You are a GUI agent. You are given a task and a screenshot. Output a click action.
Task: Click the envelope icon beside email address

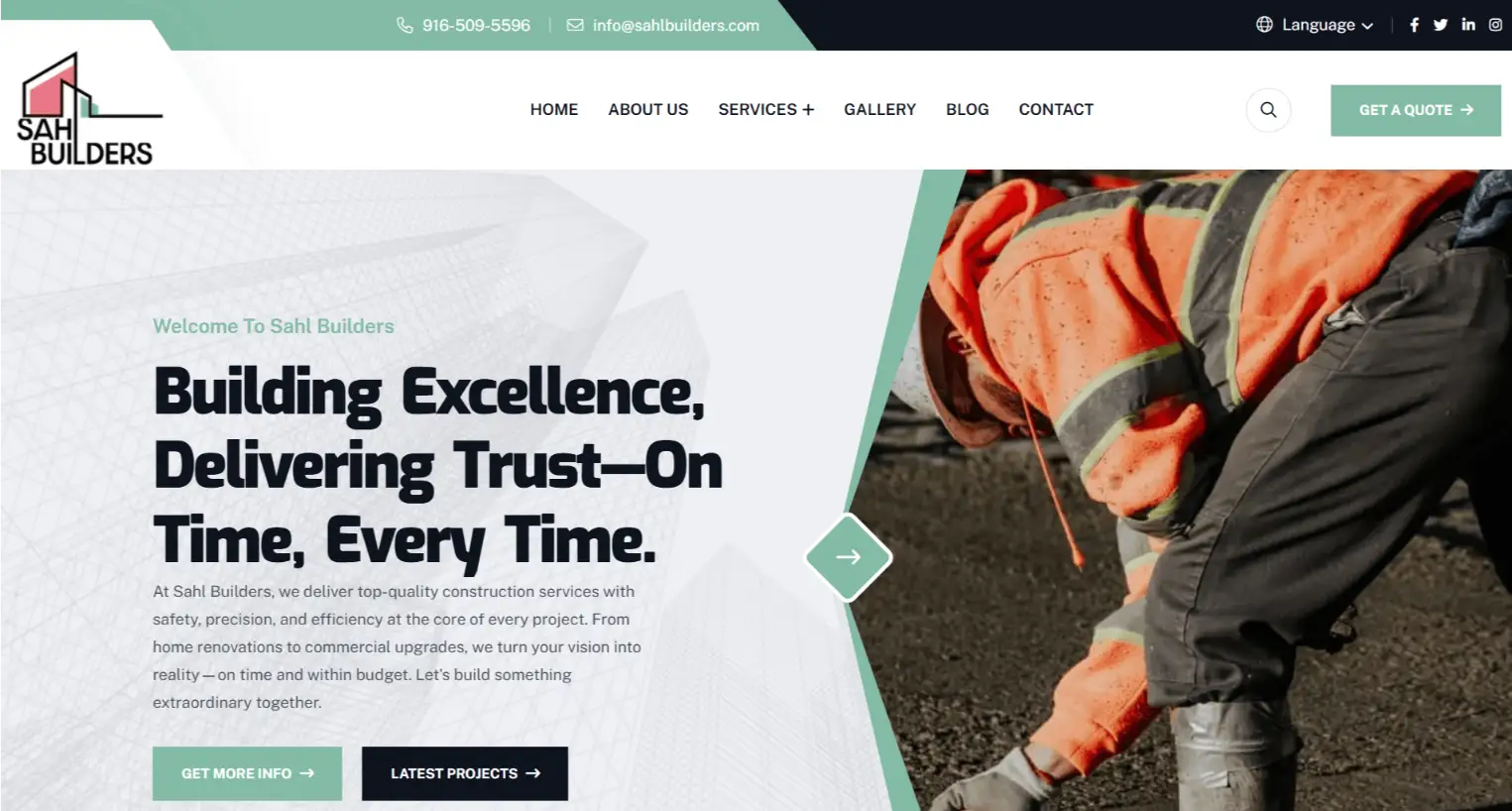click(x=575, y=25)
